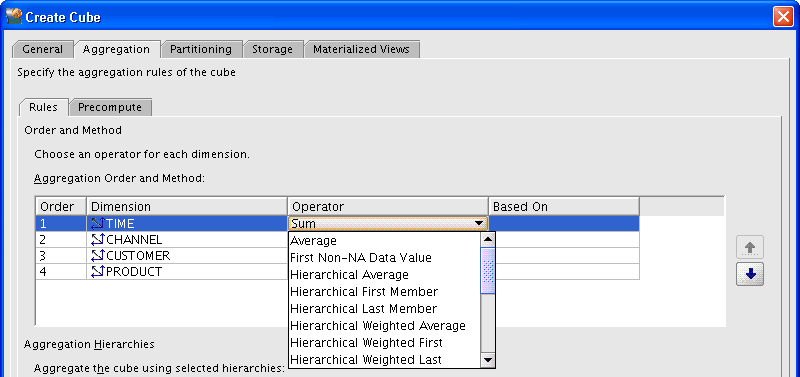Viewport: 800px width, 377px height.
Task: Click the operator list scrollbar thumb
Action: point(488,270)
